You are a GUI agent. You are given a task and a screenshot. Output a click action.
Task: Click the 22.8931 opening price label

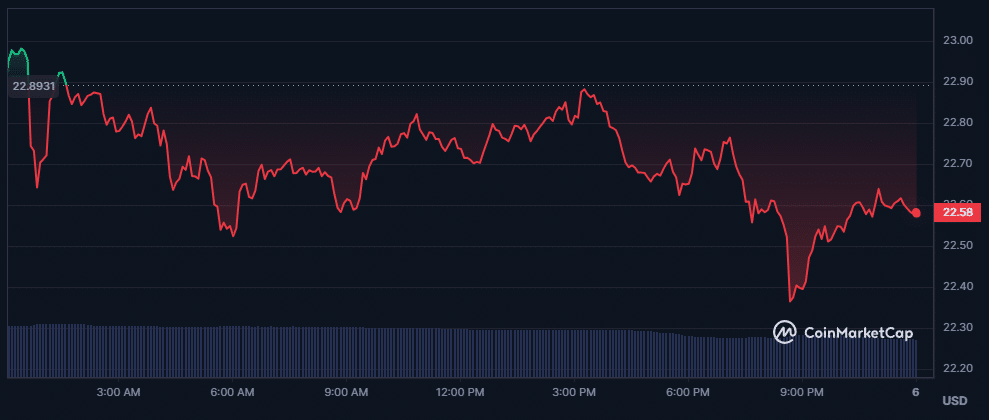coord(32,87)
